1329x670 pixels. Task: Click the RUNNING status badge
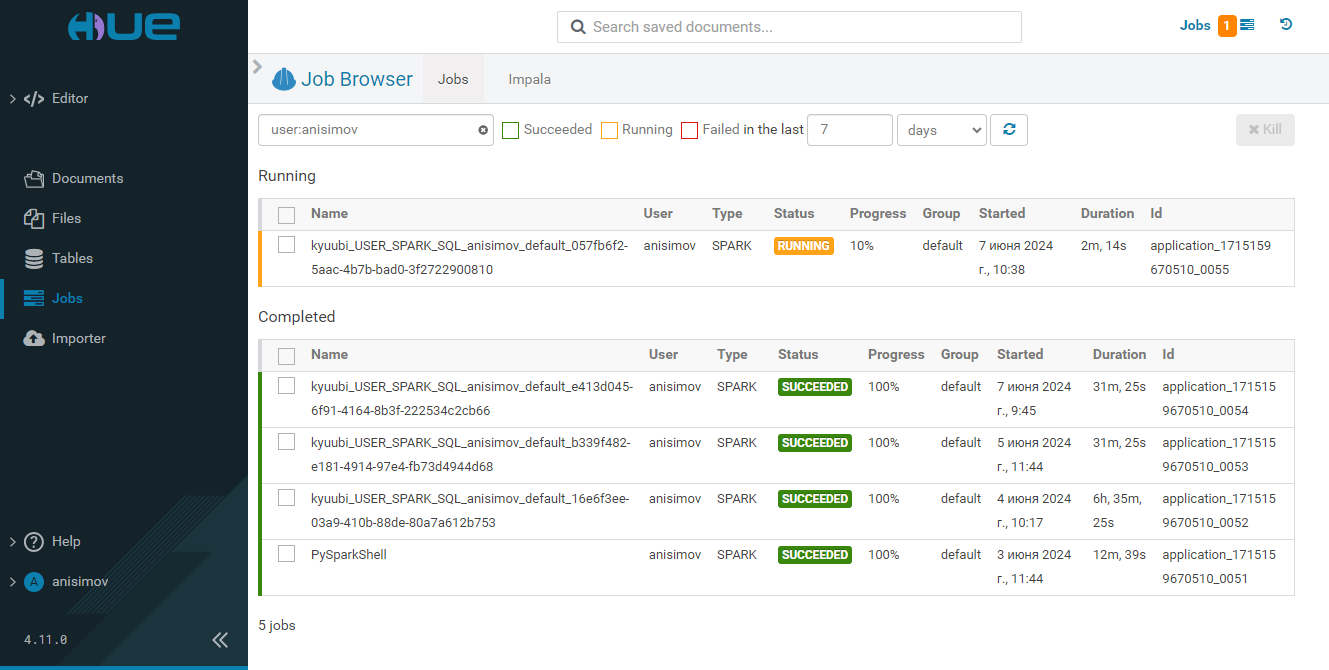804,246
